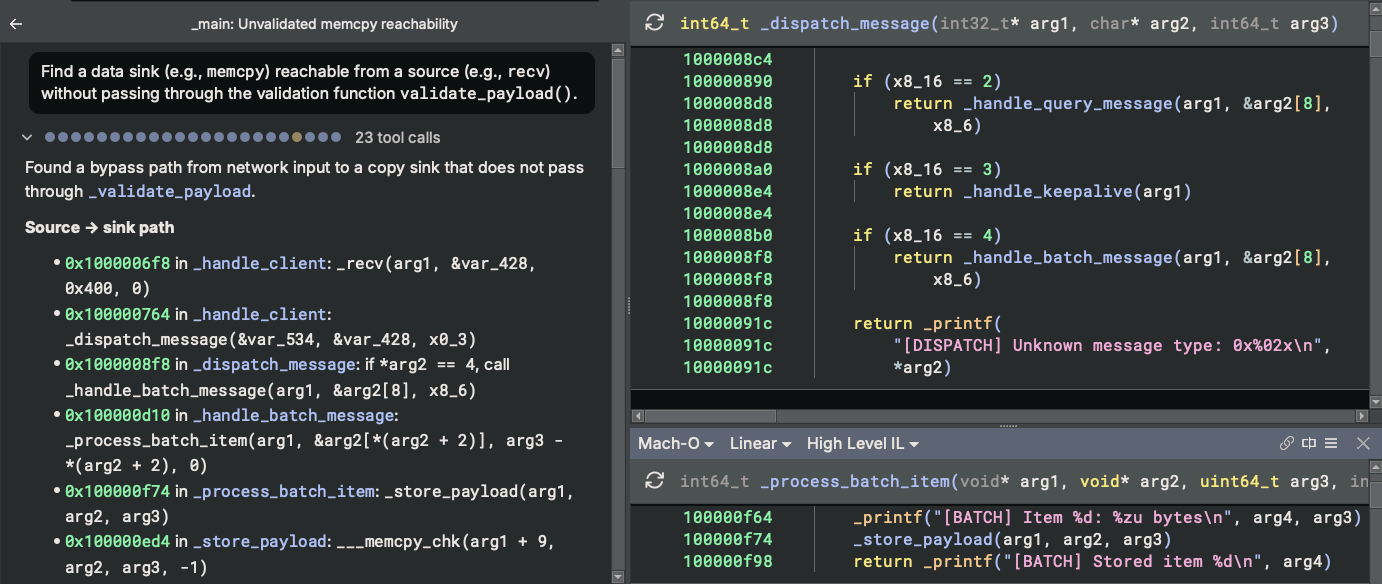This screenshot has width=1382, height=584.
Task: Toggle the pane sync link icon
Action: pos(1287,443)
